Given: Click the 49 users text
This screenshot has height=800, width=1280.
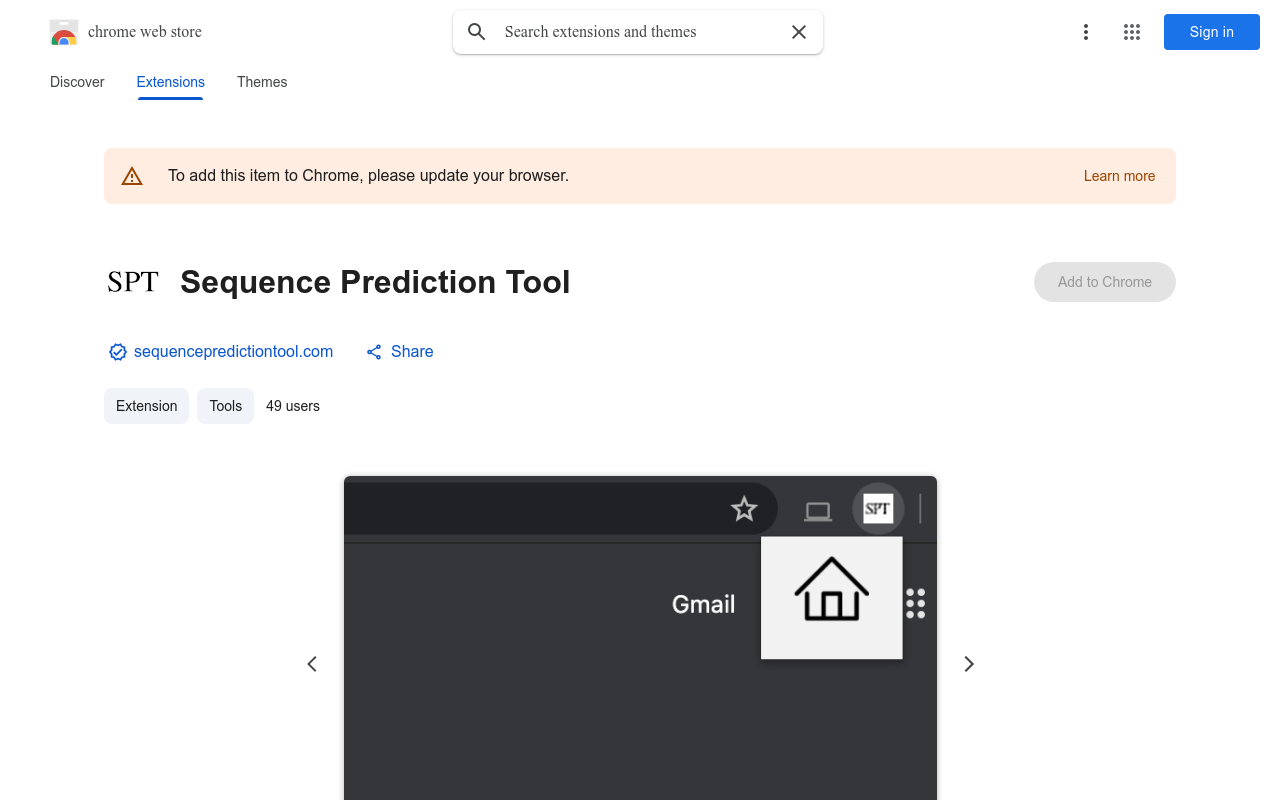Looking at the screenshot, I should 293,406.
